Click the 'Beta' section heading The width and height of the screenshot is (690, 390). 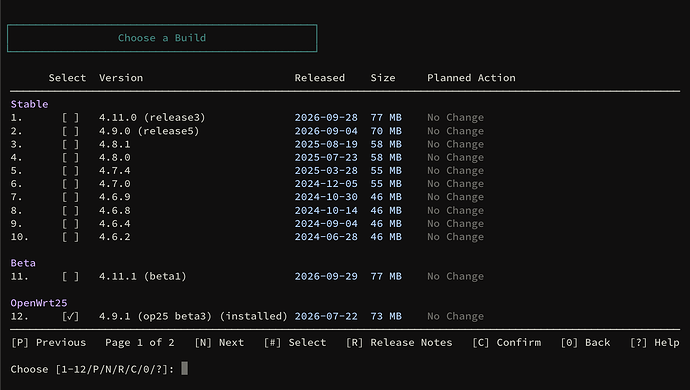(23, 263)
